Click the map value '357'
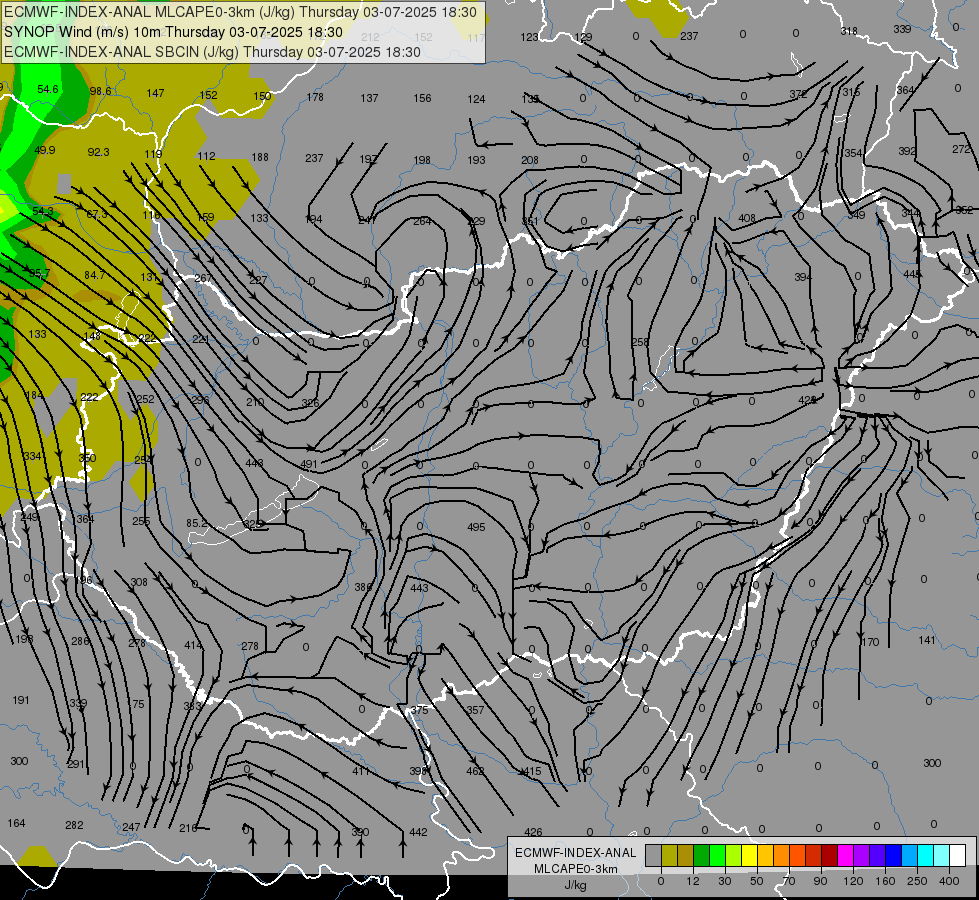The height and width of the screenshot is (900, 979). (x=475, y=710)
